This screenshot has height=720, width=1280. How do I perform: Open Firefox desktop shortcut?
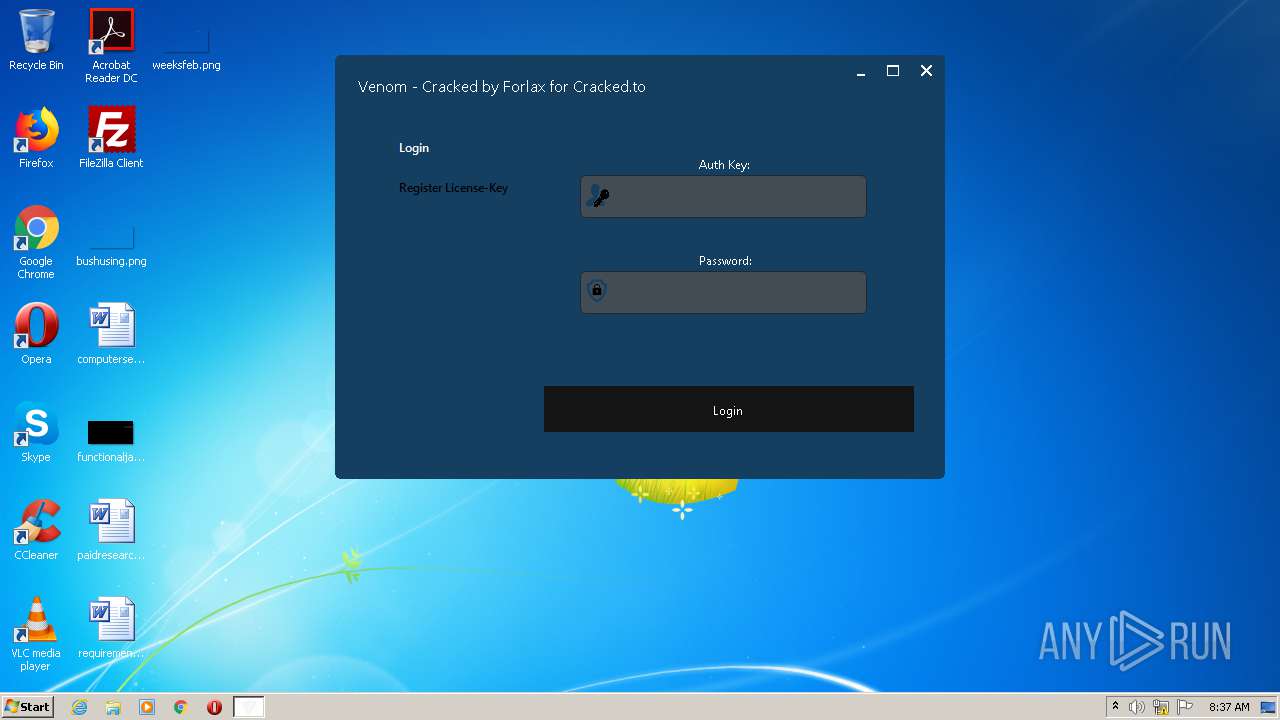click(x=36, y=138)
